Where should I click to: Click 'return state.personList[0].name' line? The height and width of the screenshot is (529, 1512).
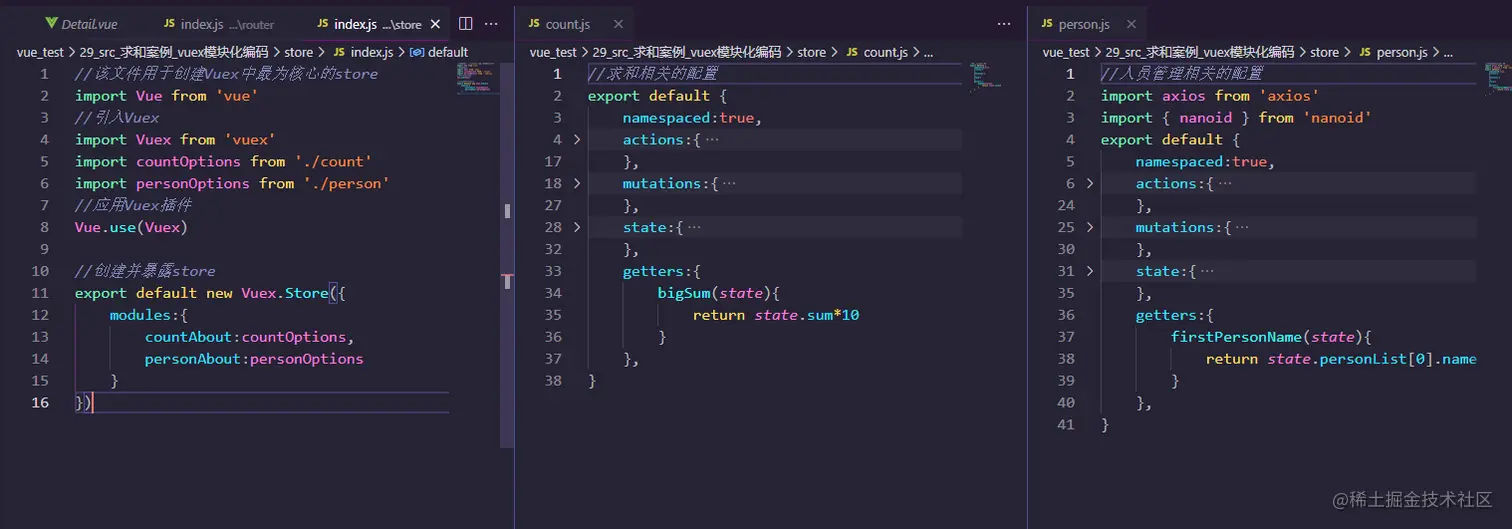1341,359
